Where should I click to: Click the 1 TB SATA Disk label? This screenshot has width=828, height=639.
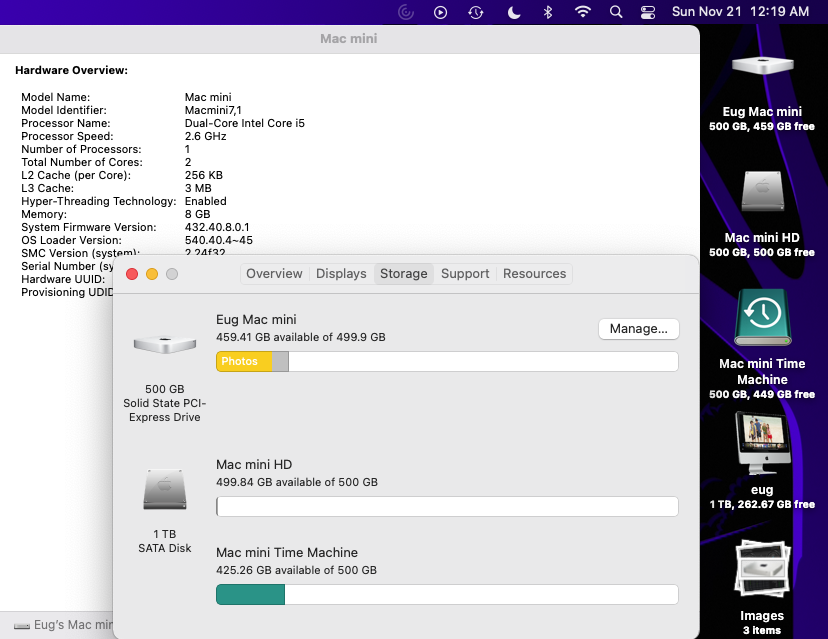pyautogui.click(x=165, y=541)
